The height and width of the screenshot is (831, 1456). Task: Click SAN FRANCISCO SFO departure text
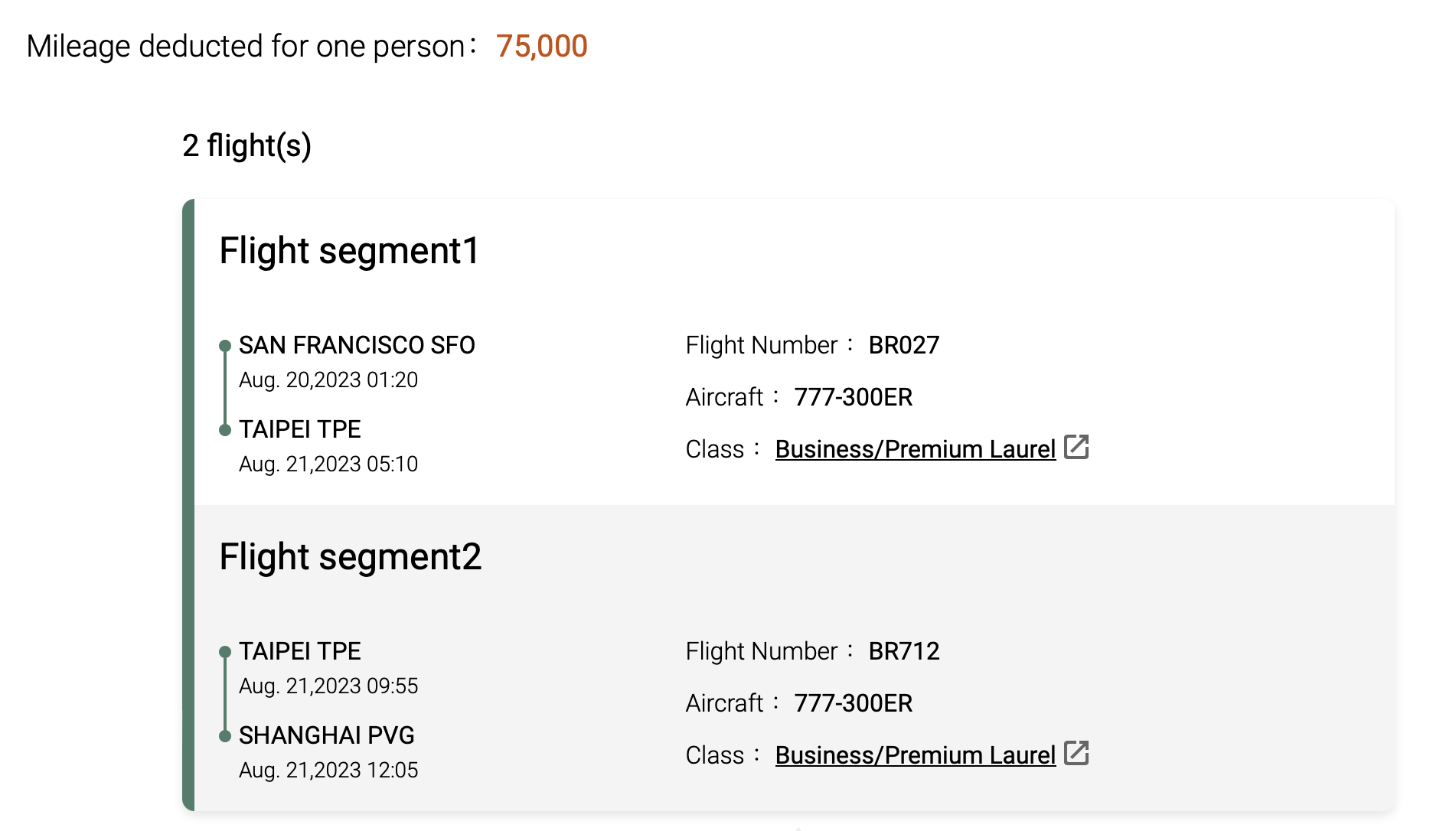[x=357, y=345]
